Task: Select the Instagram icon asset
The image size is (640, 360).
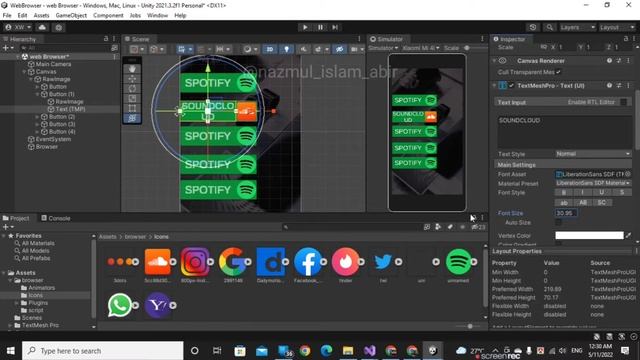Action: (195, 261)
